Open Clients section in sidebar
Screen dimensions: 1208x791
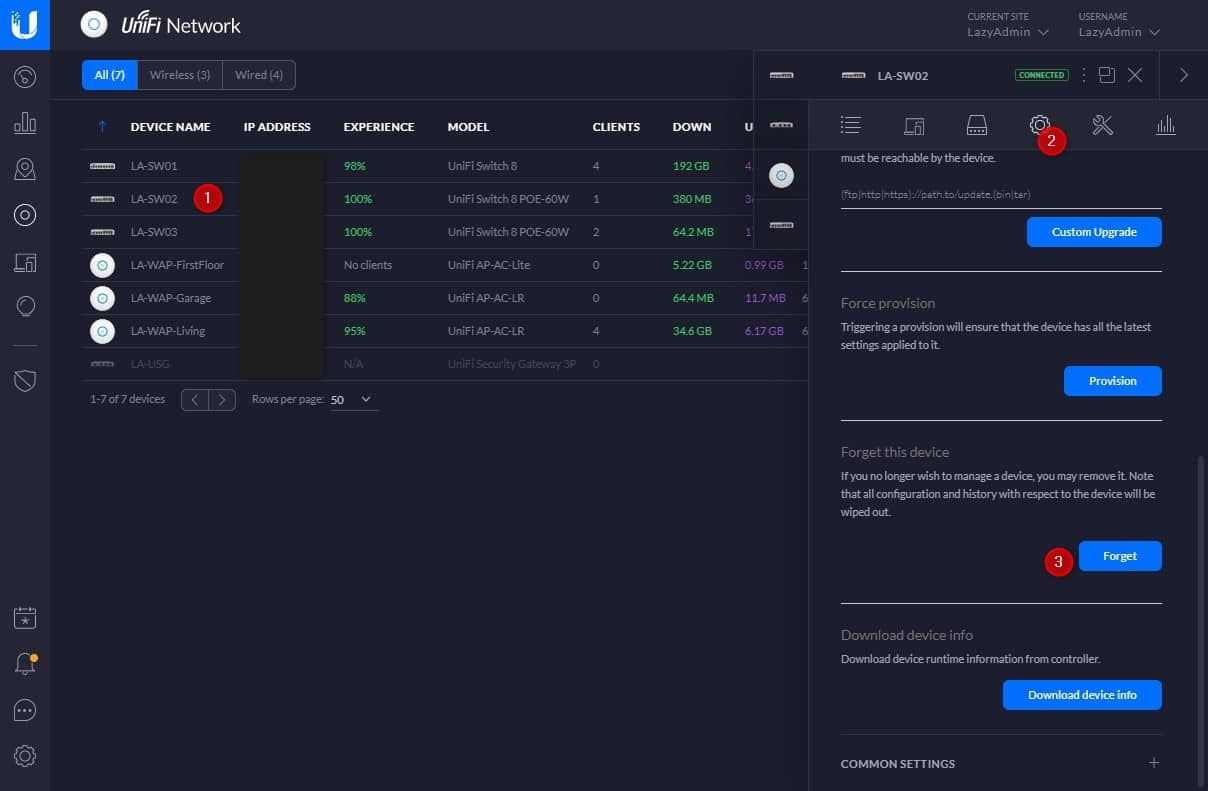pyautogui.click(x=25, y=262)
